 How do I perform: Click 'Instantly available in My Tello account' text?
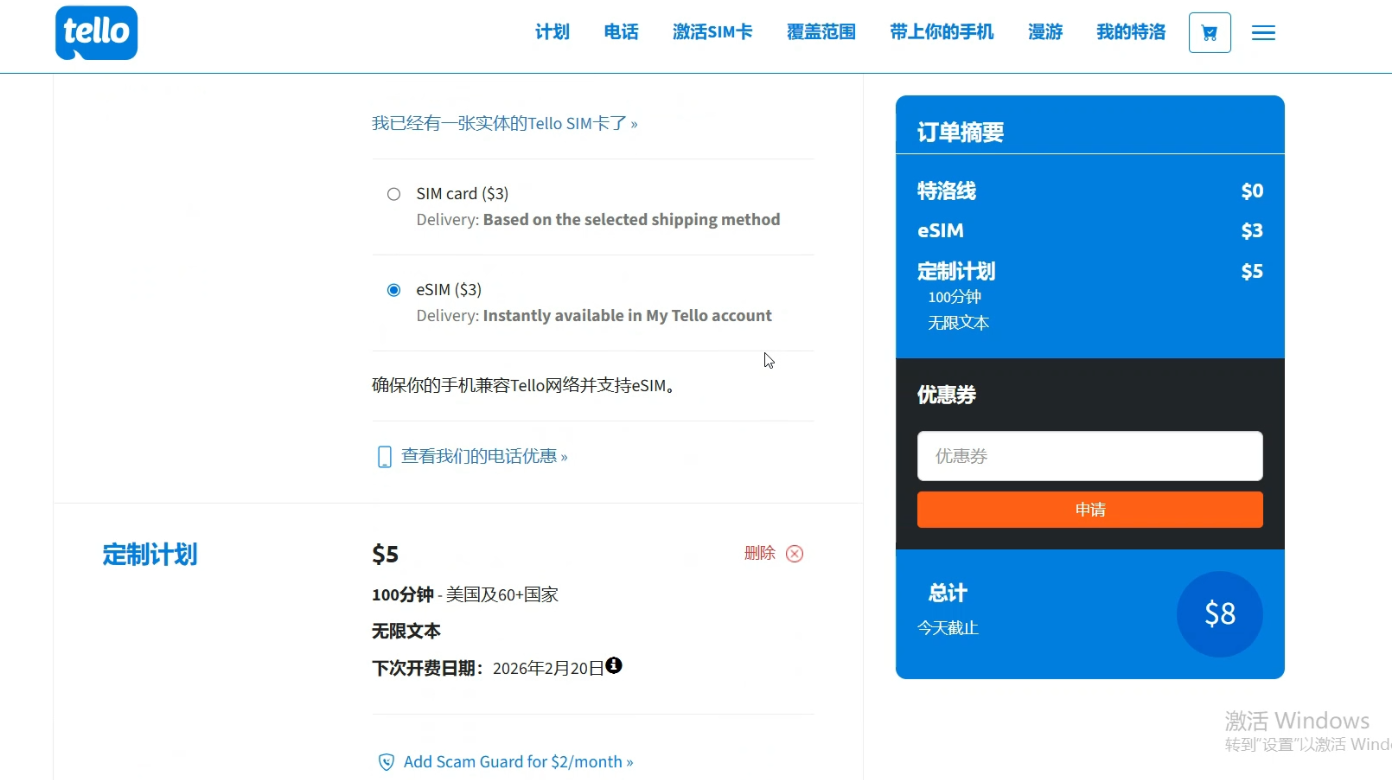click(627, 315)
